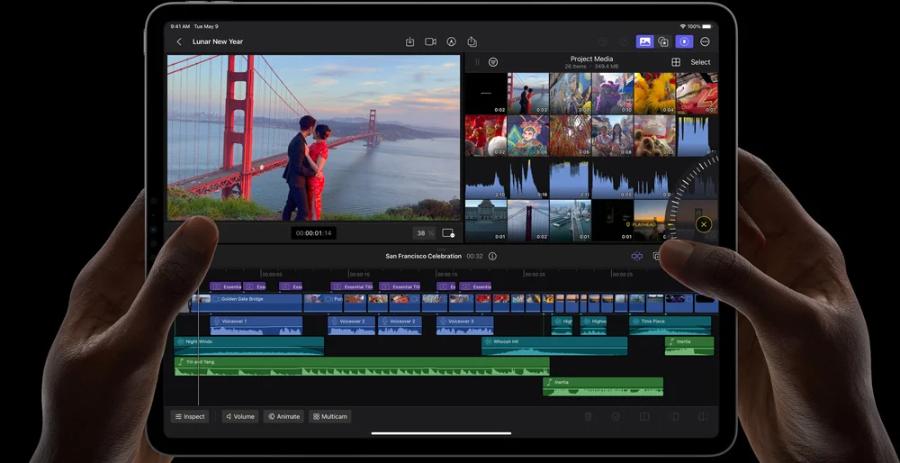
Task: Select the purple lion costume thumbnail
Action: point(612,93)
